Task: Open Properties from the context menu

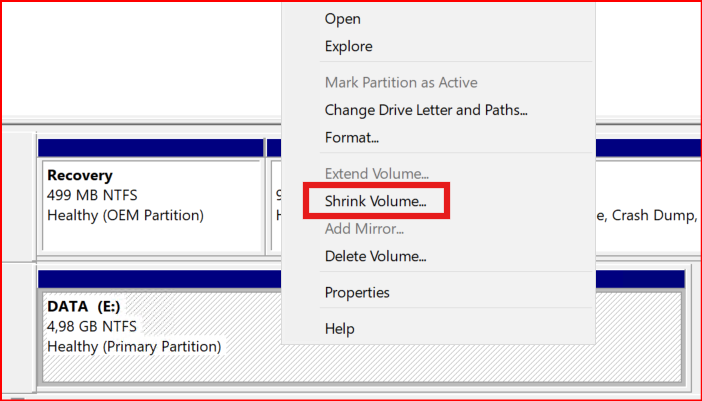Action: pyautogui.click(x=357, y=293)
